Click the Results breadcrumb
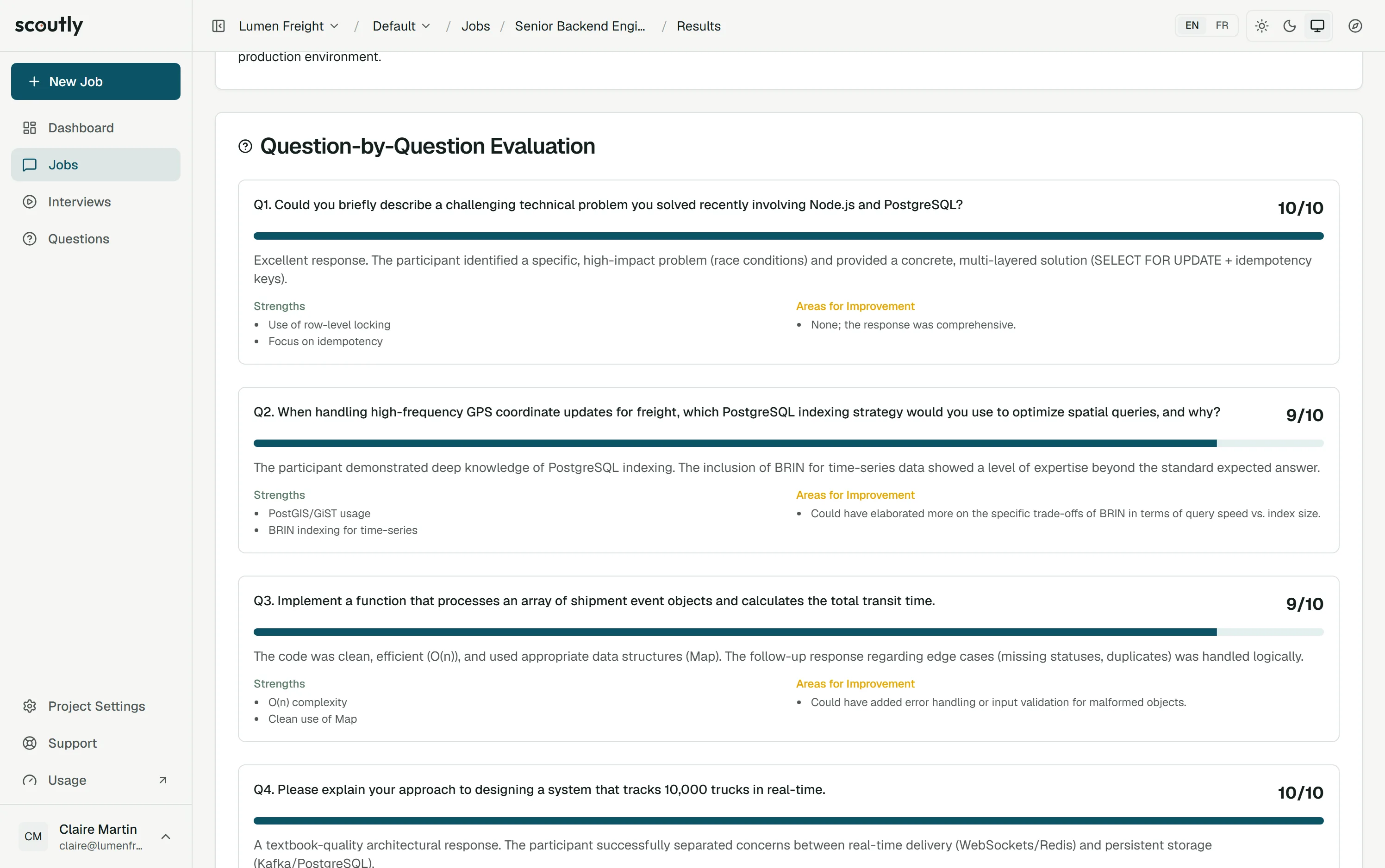 click(x=698, y=26)
